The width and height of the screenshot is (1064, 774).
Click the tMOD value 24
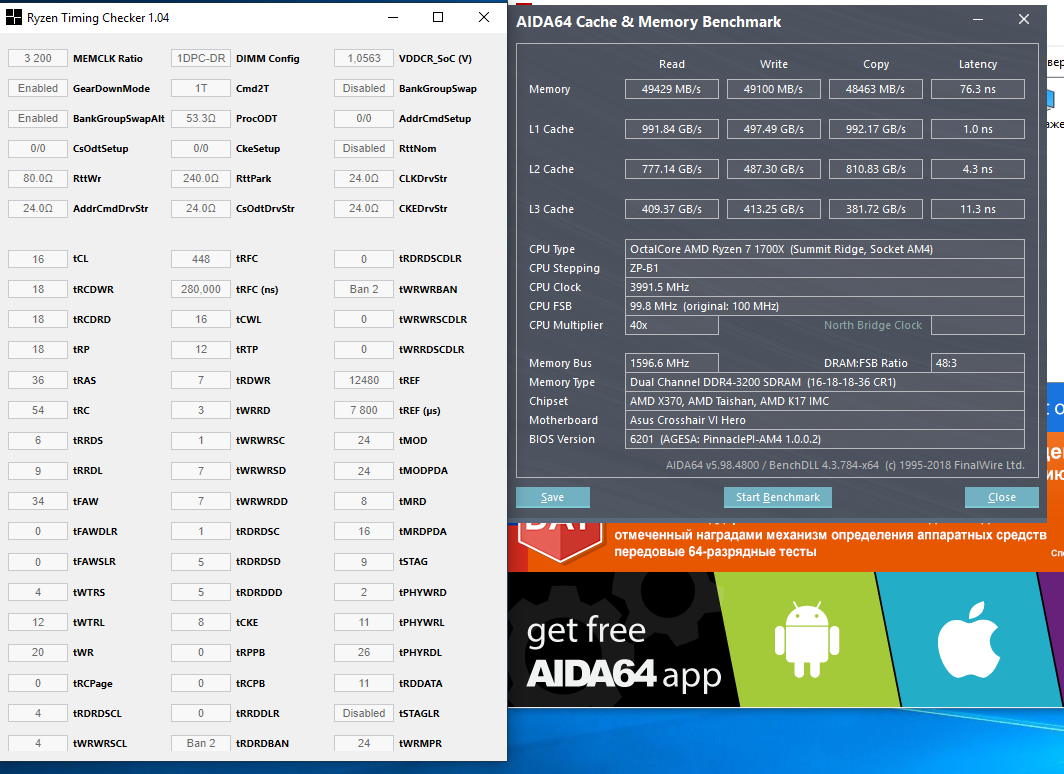[364, 440]
